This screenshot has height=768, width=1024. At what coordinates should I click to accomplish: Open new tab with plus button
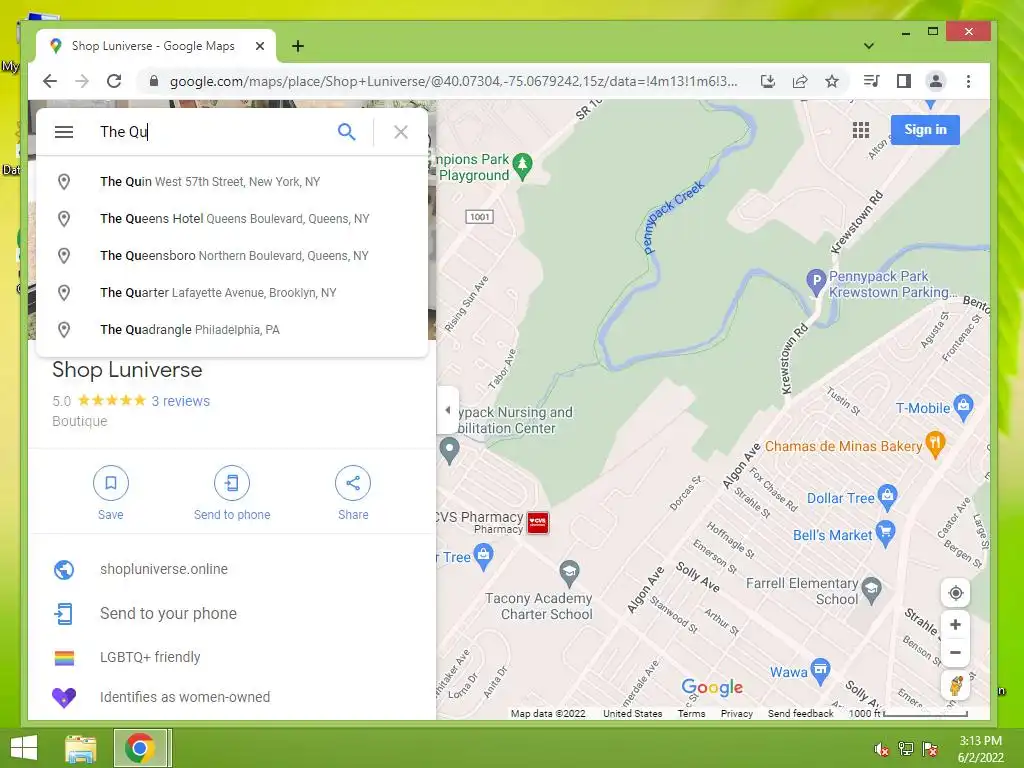[298, 46]
